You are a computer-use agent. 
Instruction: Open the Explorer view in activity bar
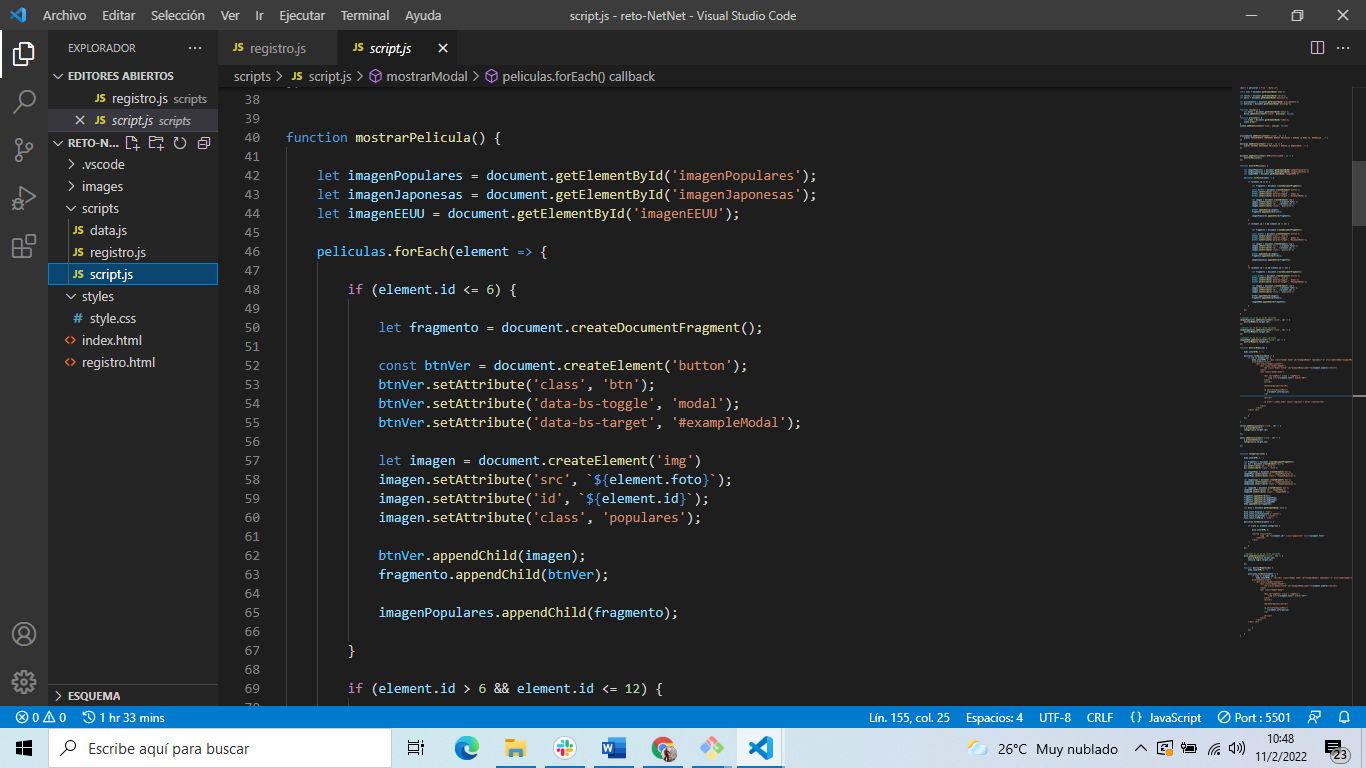click(24, 53)
